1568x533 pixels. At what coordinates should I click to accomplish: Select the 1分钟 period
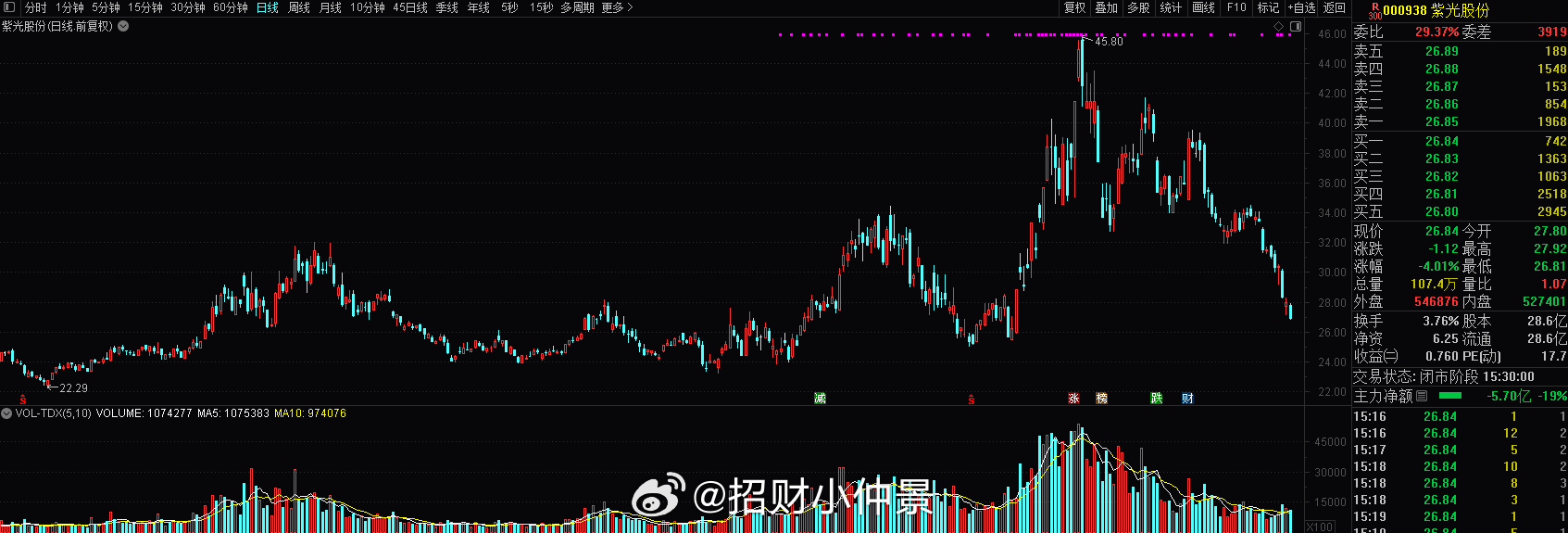[69, 7]
